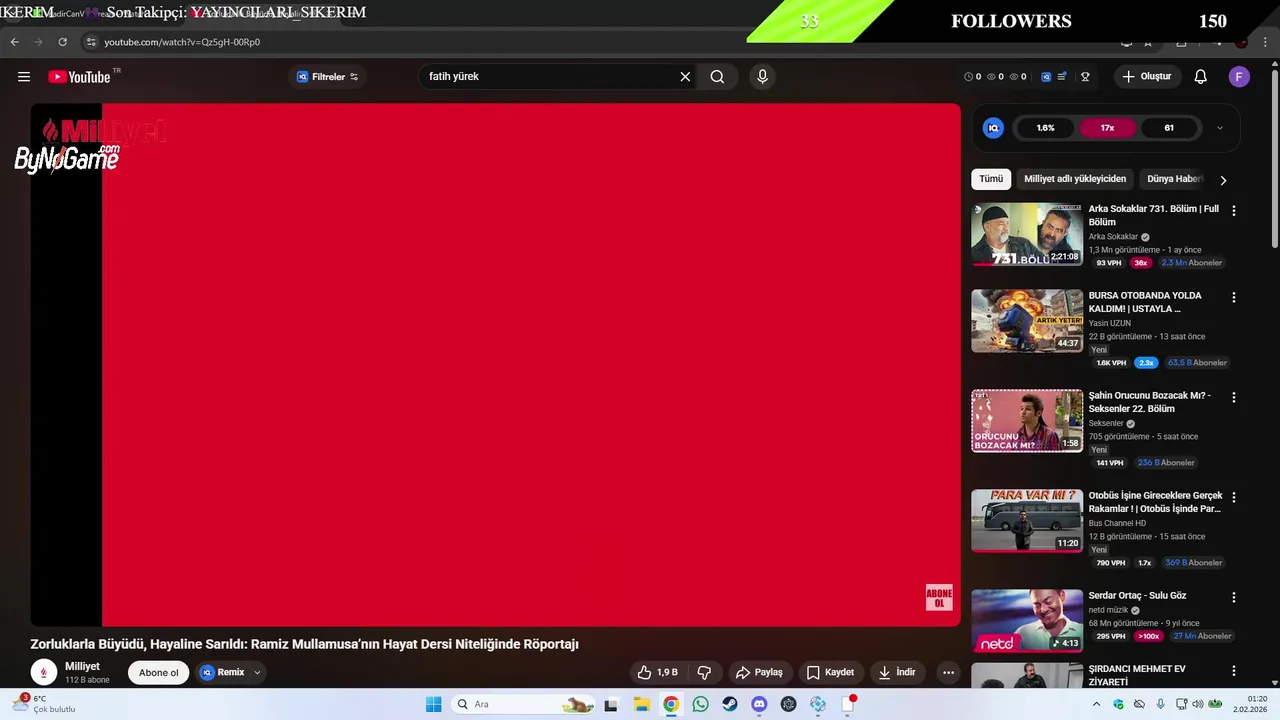Subscribe with Abone ol button
Viewport: 1280px width, 720px height.
coord(158,672)
